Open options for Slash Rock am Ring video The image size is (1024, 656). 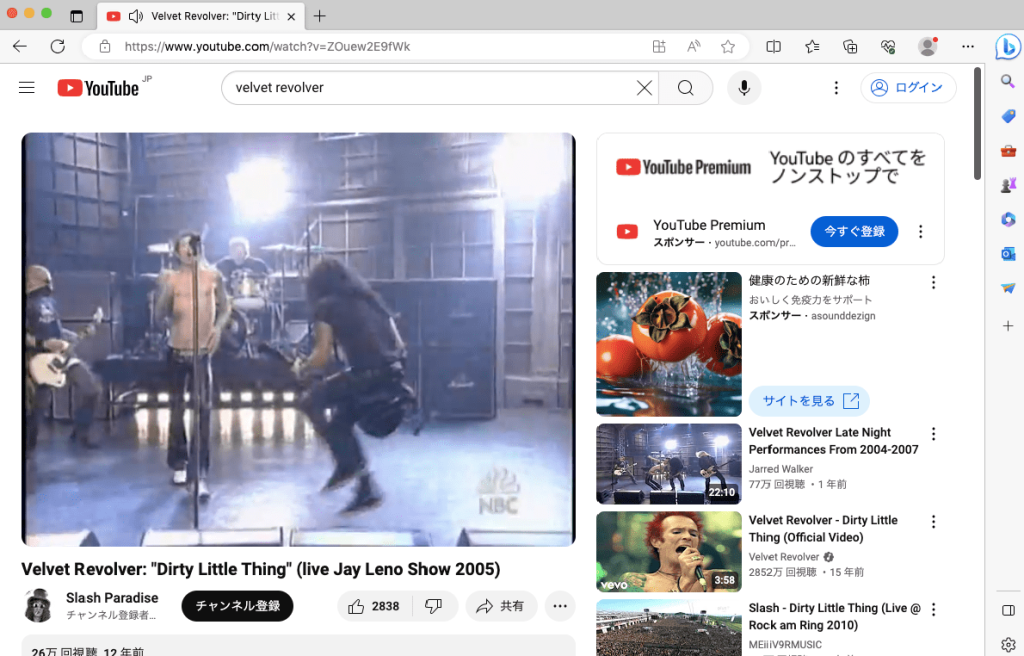933,609
